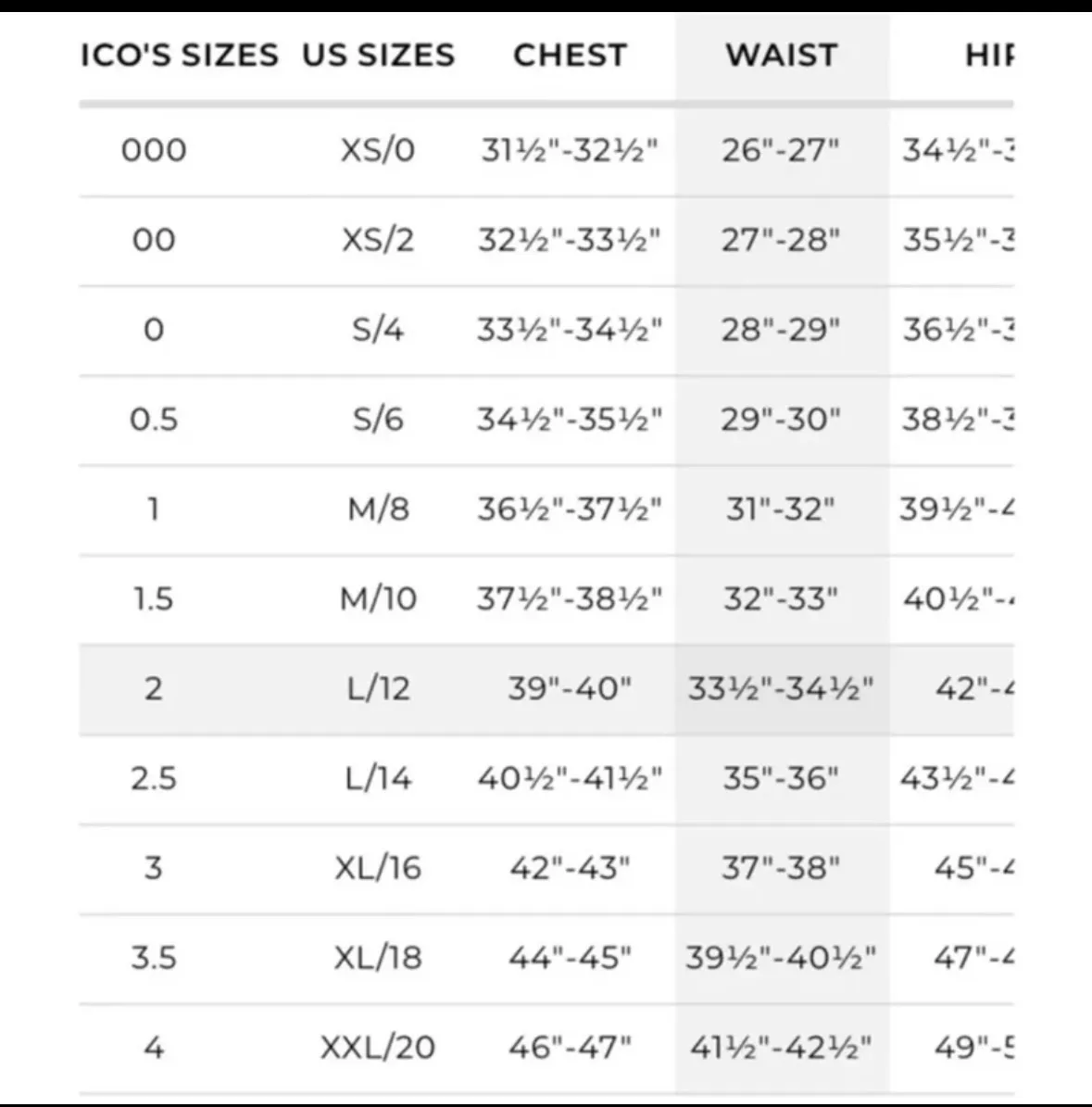Click the WAIST column header
Image resolution: width=1092 pixels, height=1107 pixels.
pos(781,55)
